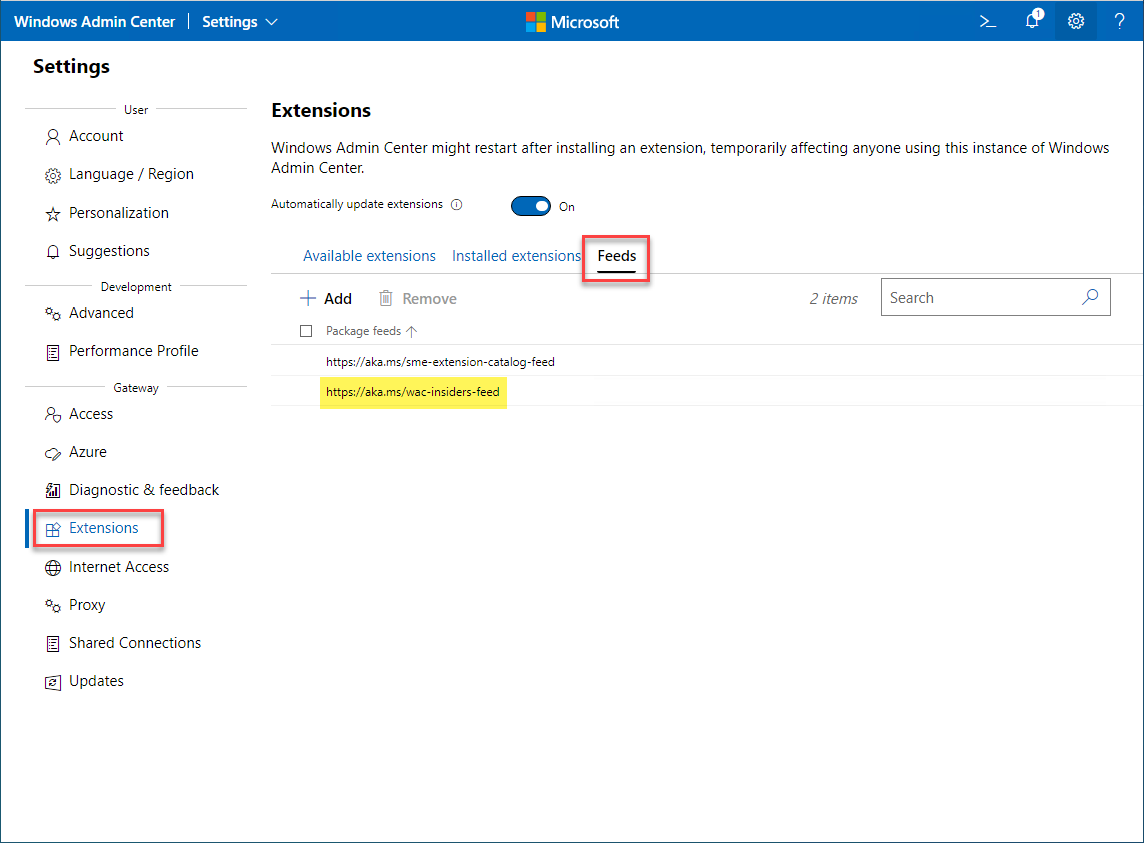Click the Remove feed label
The image size is (1144, 843).
[429, 299]
